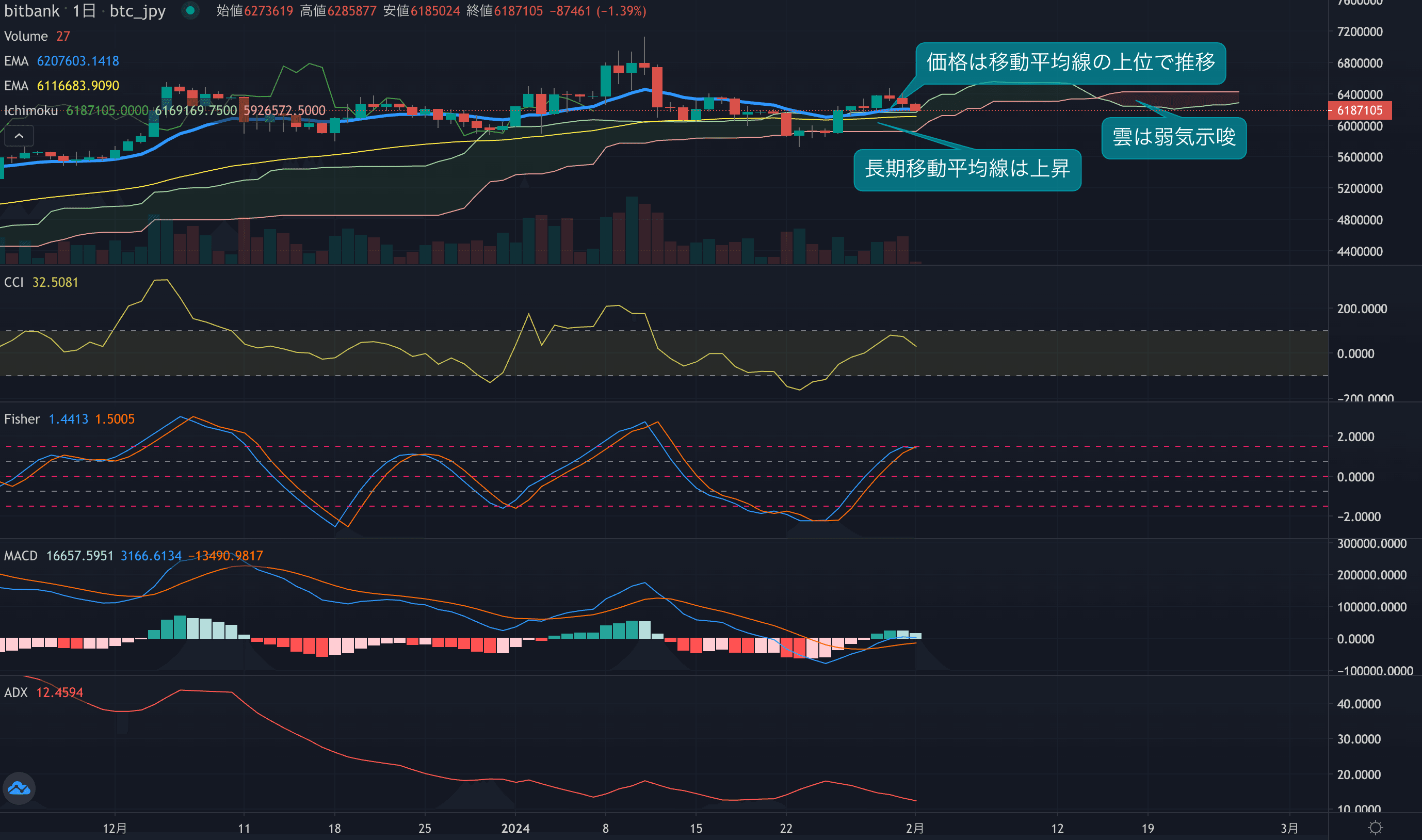Image resolution: width=1422 pixels, height=840 pixels.
Task: Click the 2024 label on time axis
Action: [x=515, y=828]
